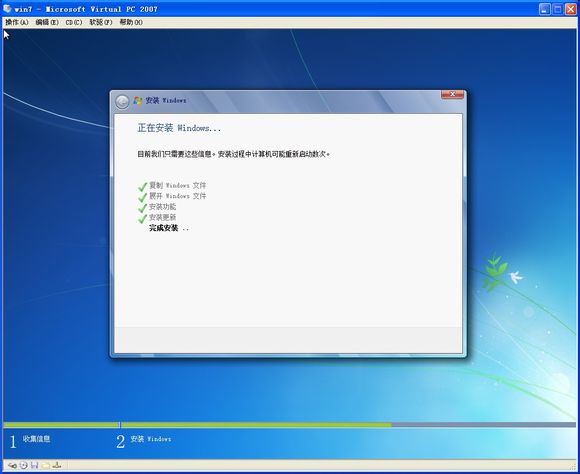
Task: Open the 软驱(F) menu
Action: 101,22
